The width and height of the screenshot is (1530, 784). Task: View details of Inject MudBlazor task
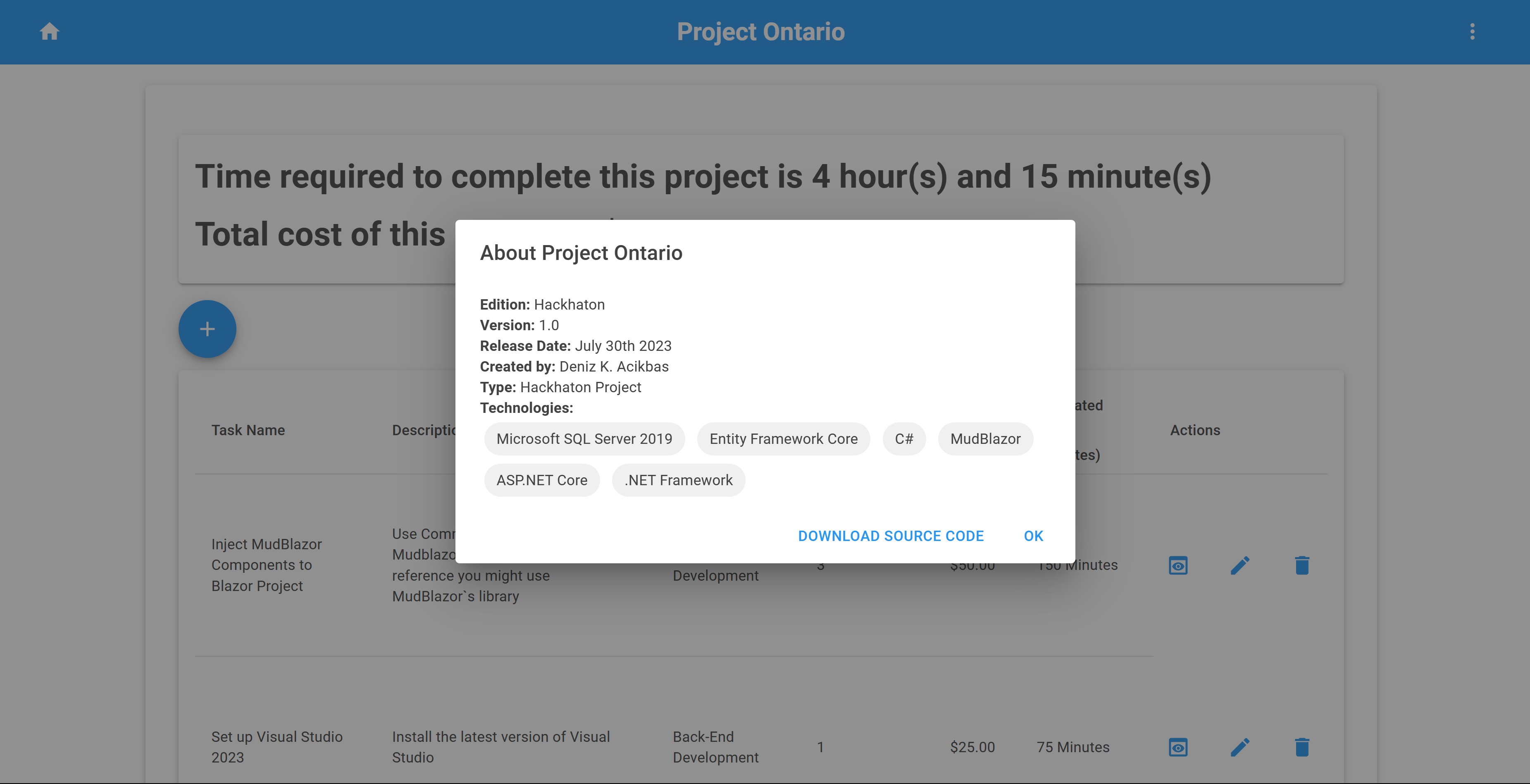[1178, 565]
